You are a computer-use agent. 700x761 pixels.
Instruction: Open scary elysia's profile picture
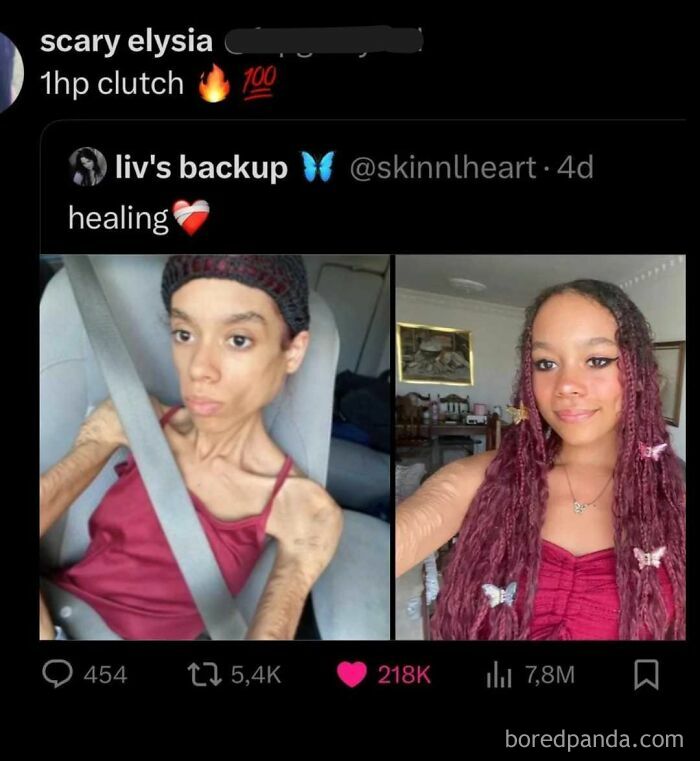11,70
